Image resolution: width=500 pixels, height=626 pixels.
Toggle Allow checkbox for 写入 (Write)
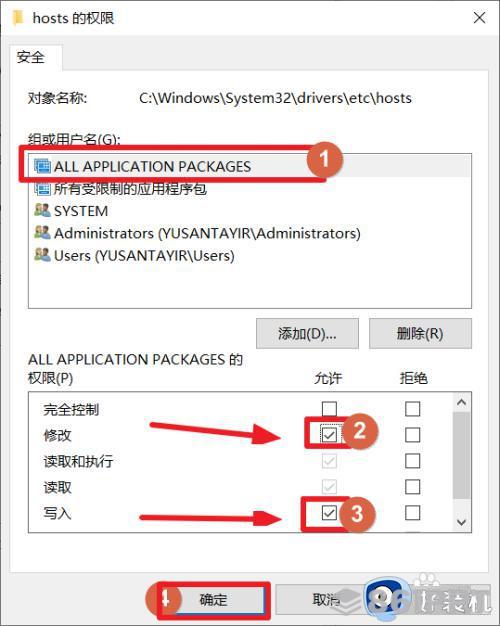[x=329, y=513]
